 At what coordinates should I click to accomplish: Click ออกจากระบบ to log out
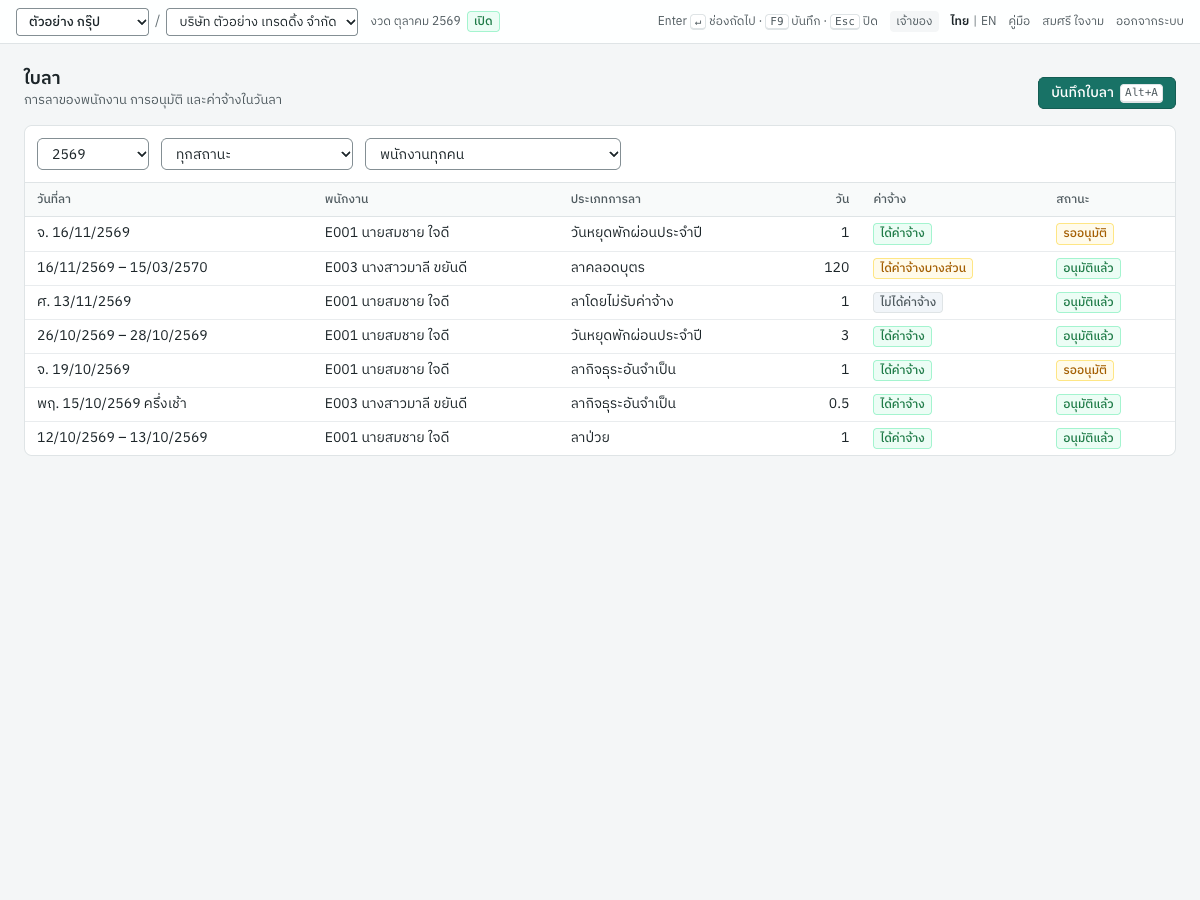[x=1150, y=21]
